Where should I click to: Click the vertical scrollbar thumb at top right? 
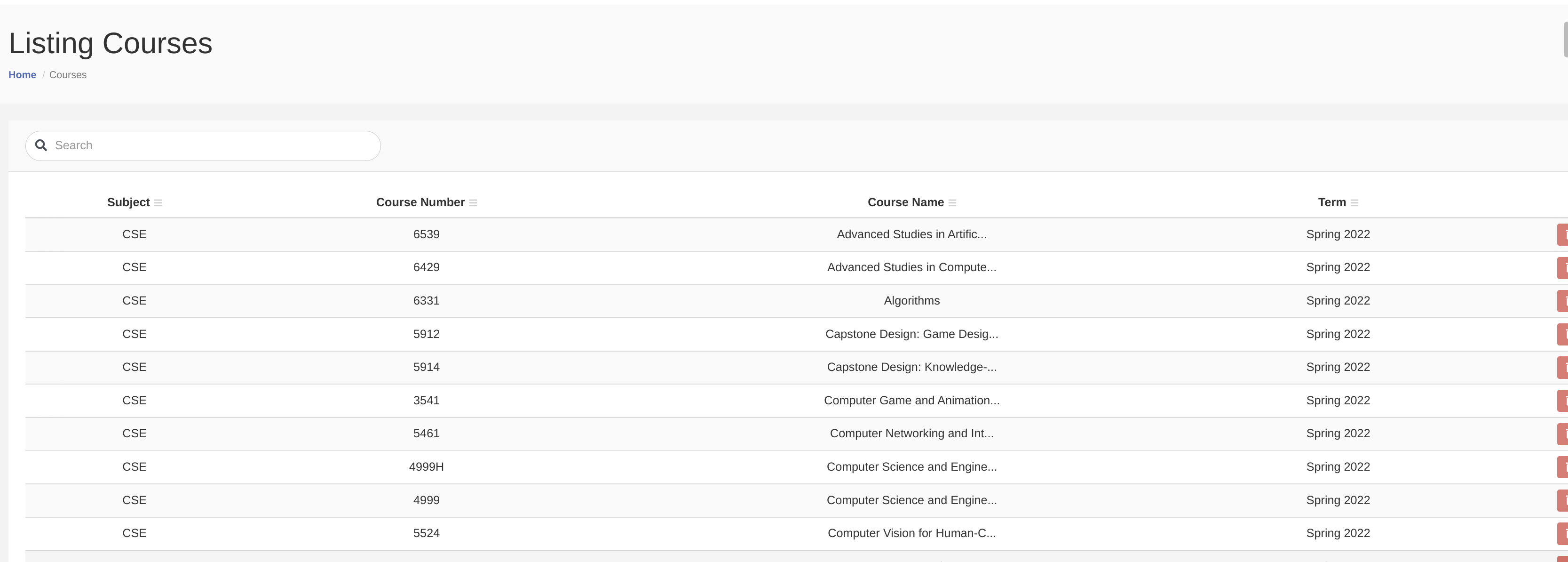[x=1565, y=40]
